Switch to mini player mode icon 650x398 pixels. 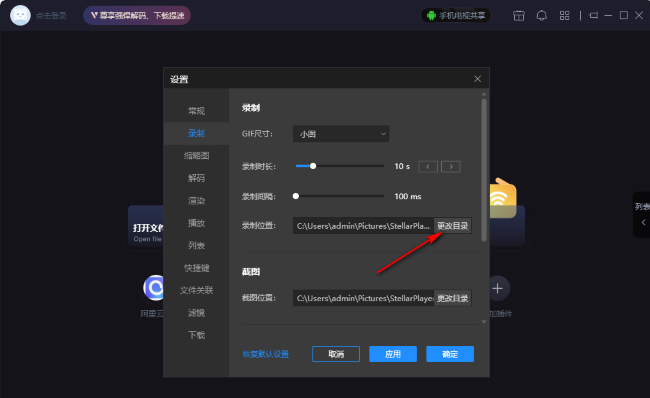point(594,16)
